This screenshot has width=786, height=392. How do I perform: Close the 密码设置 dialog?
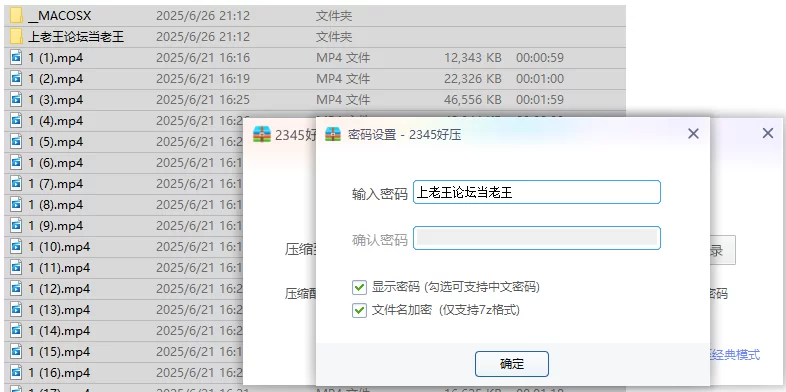[693, 134]
